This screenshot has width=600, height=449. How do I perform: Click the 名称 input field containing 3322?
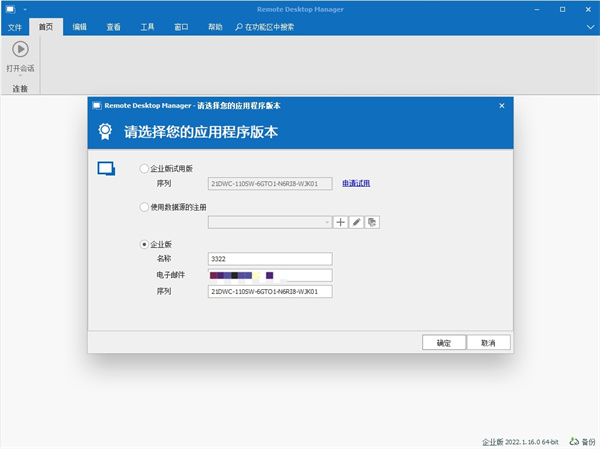(270, 259)
